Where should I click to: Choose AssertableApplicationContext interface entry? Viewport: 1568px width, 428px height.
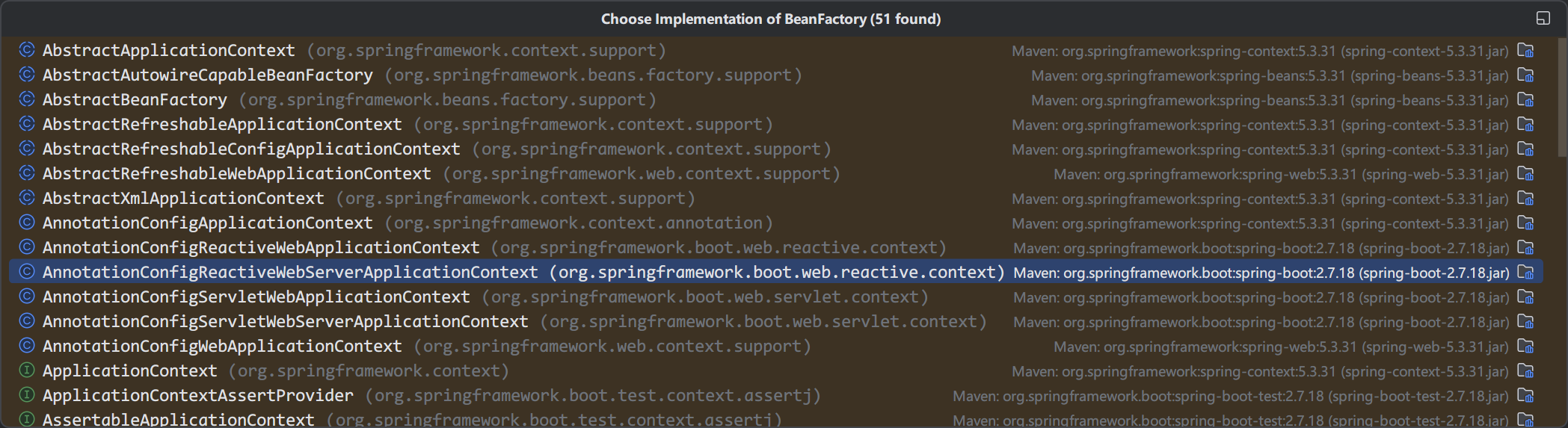[178, 419]
